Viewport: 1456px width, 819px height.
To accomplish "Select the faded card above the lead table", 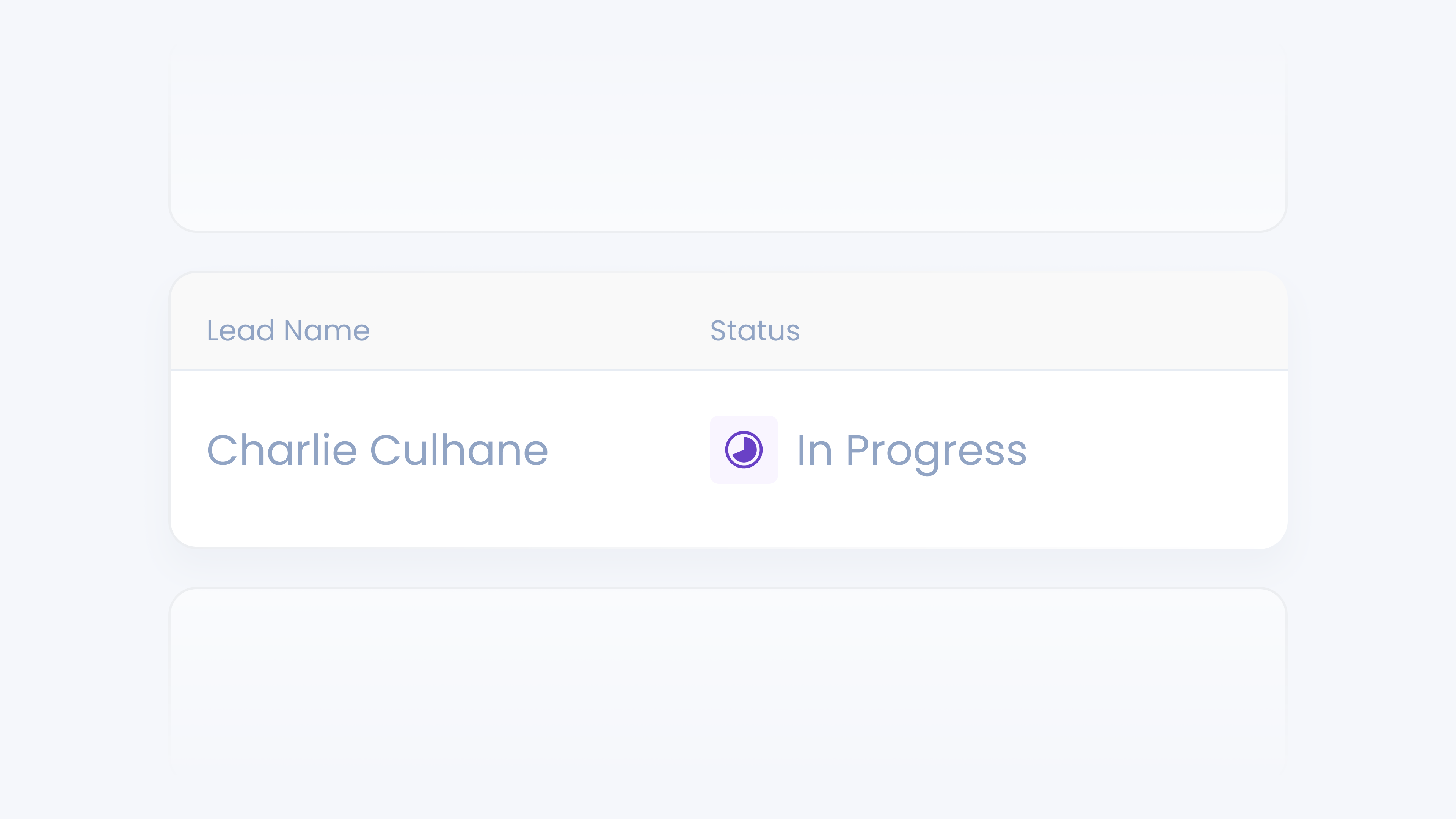I will pos(728,141).
